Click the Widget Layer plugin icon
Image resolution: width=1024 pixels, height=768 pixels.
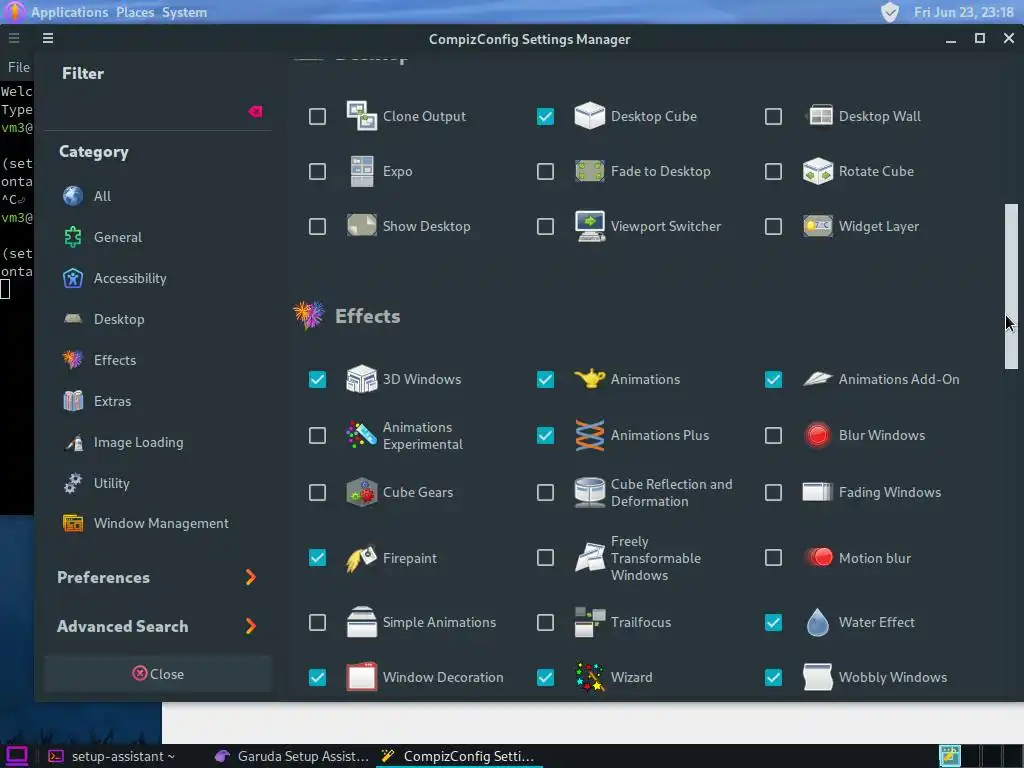coord(818,226)
